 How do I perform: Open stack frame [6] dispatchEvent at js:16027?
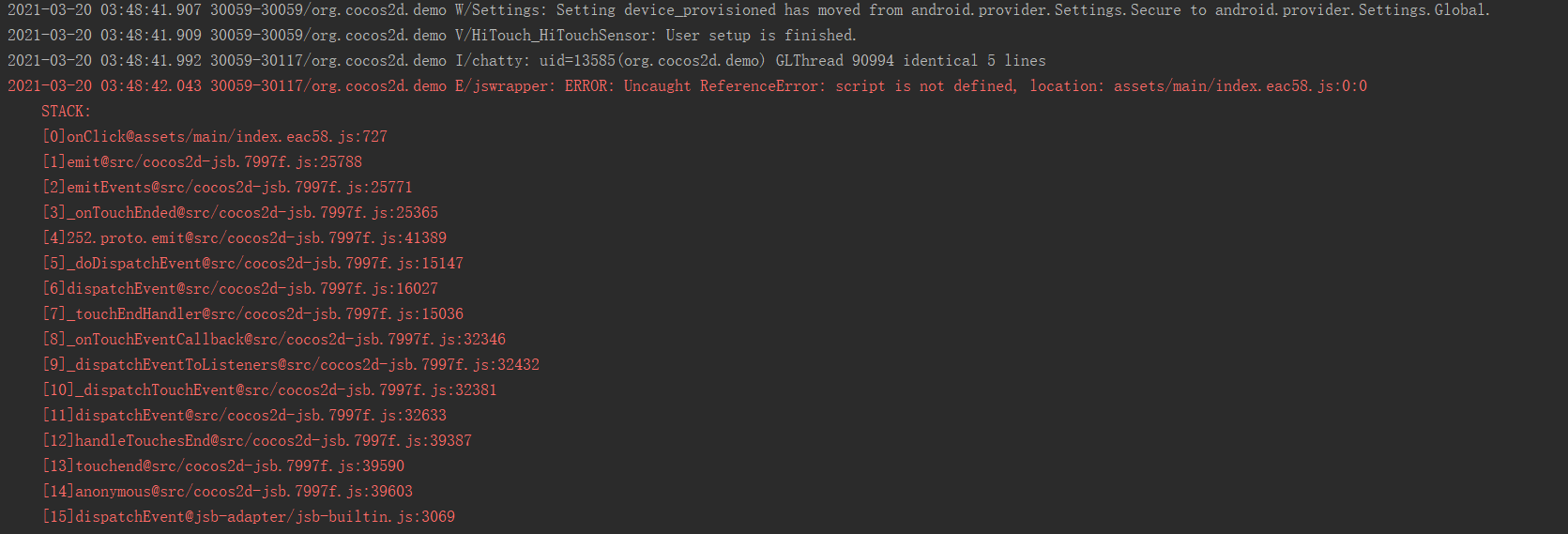click(x=239, y=289)
